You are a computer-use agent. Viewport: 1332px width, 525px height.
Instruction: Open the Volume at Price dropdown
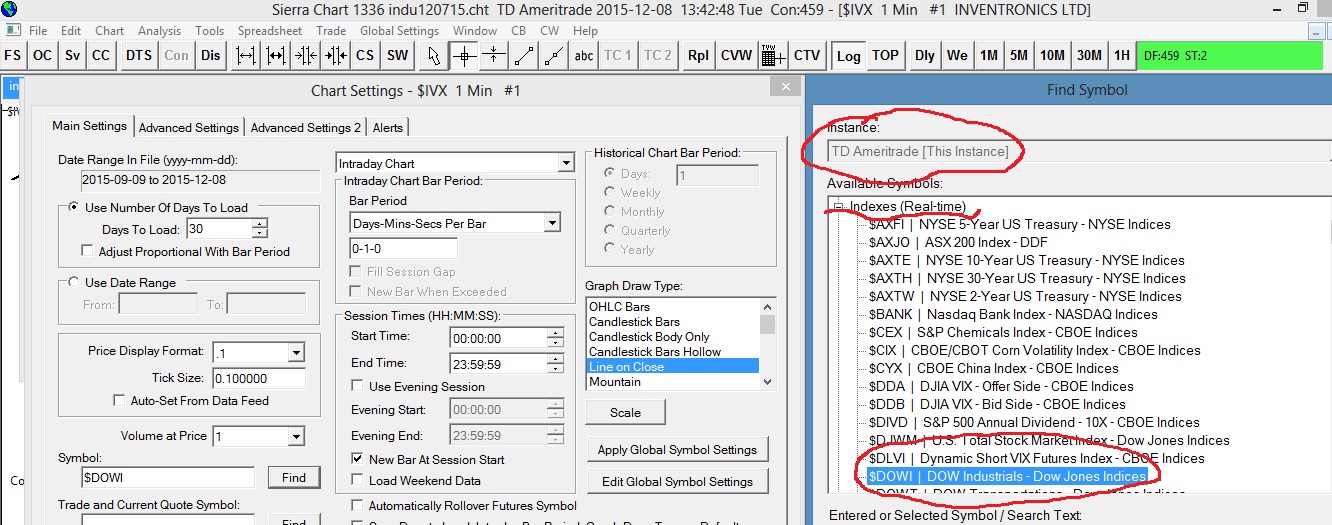click(295, 436)
